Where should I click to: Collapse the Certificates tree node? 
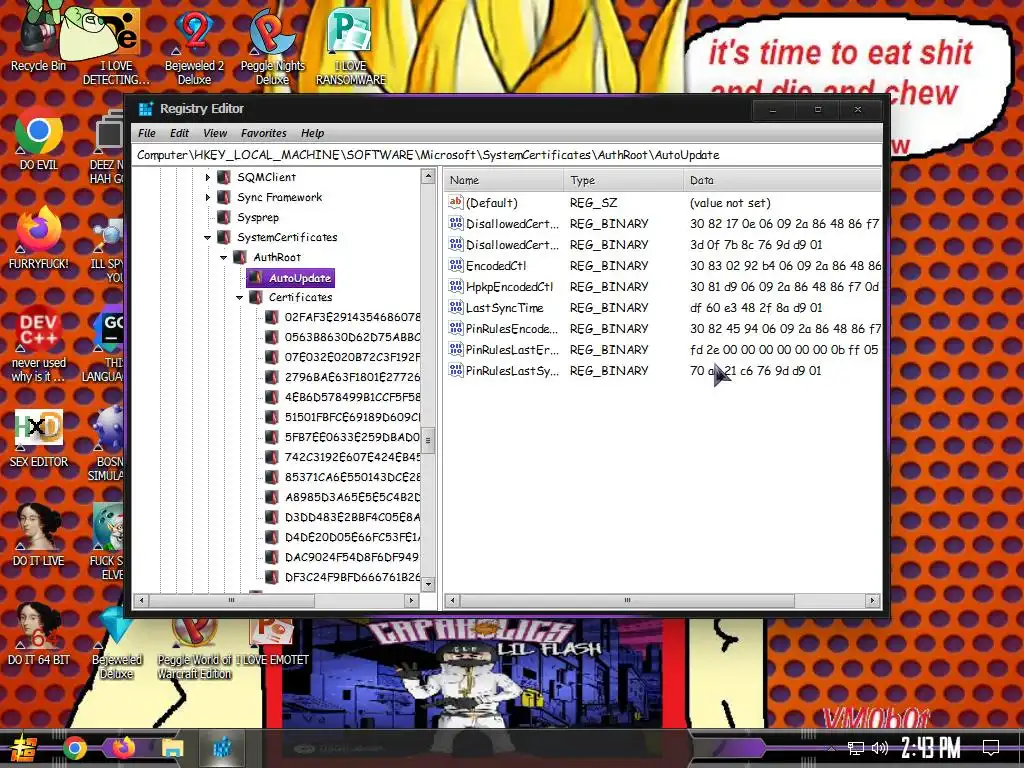pos(240,297)
